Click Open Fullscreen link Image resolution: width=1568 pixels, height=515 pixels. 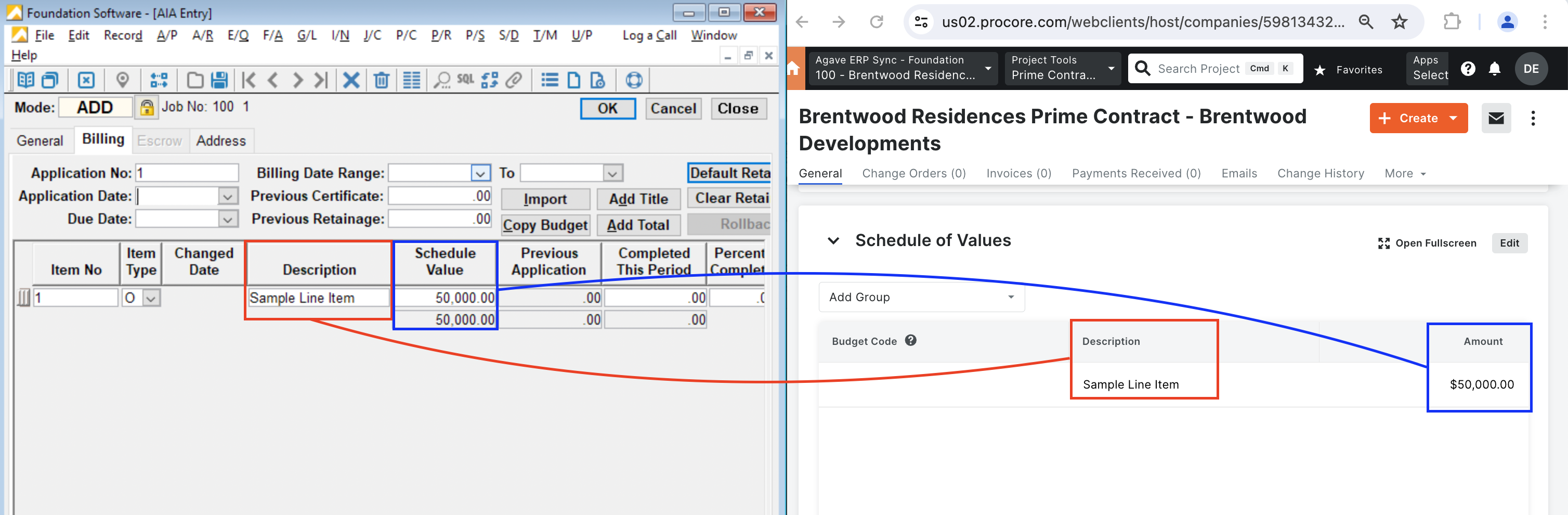click(x=1427, y=243)
